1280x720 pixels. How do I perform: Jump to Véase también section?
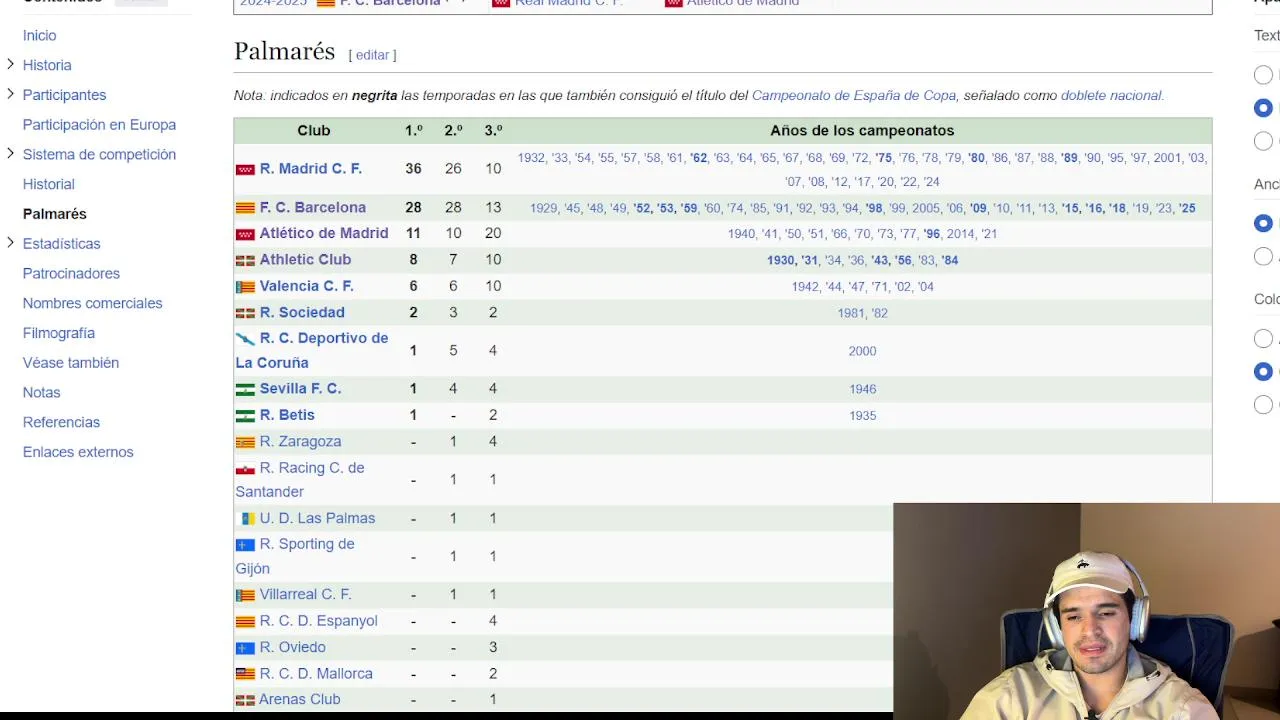(x=71, y=363)
